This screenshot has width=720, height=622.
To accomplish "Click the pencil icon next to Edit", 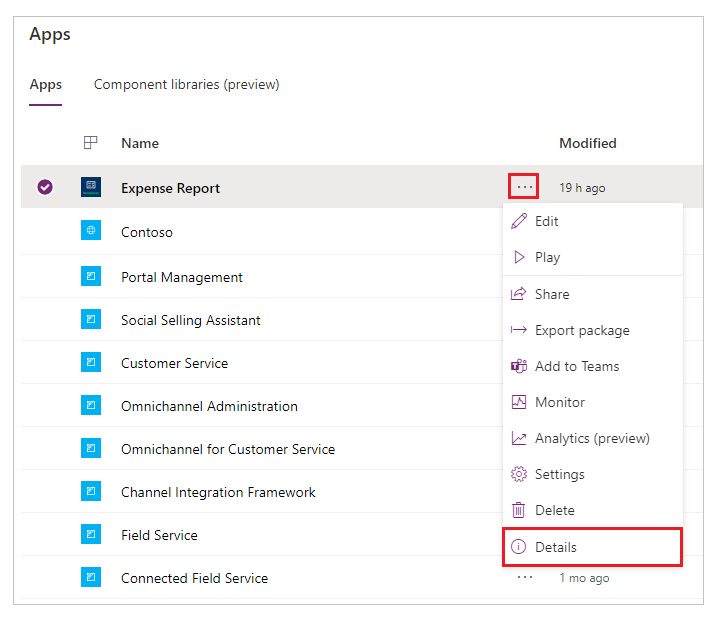I will tap(519, 221).
